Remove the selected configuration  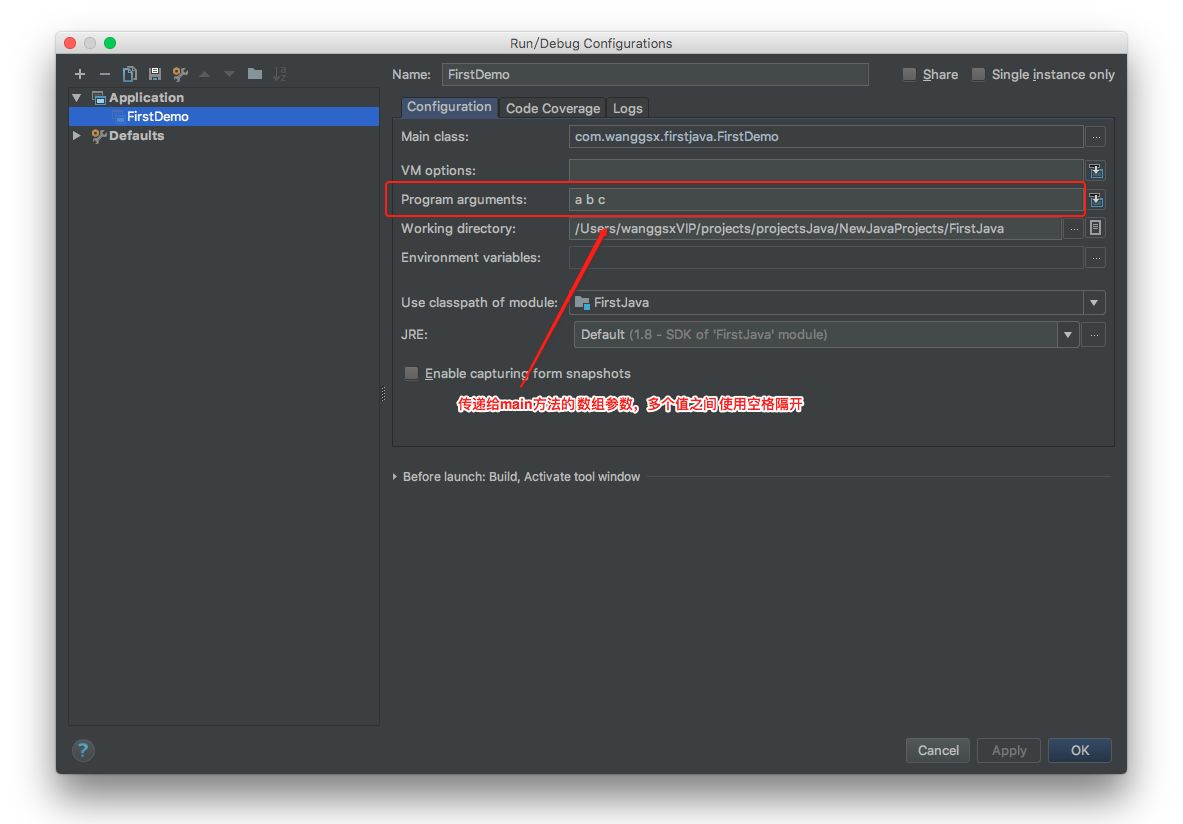click(105, 74)
